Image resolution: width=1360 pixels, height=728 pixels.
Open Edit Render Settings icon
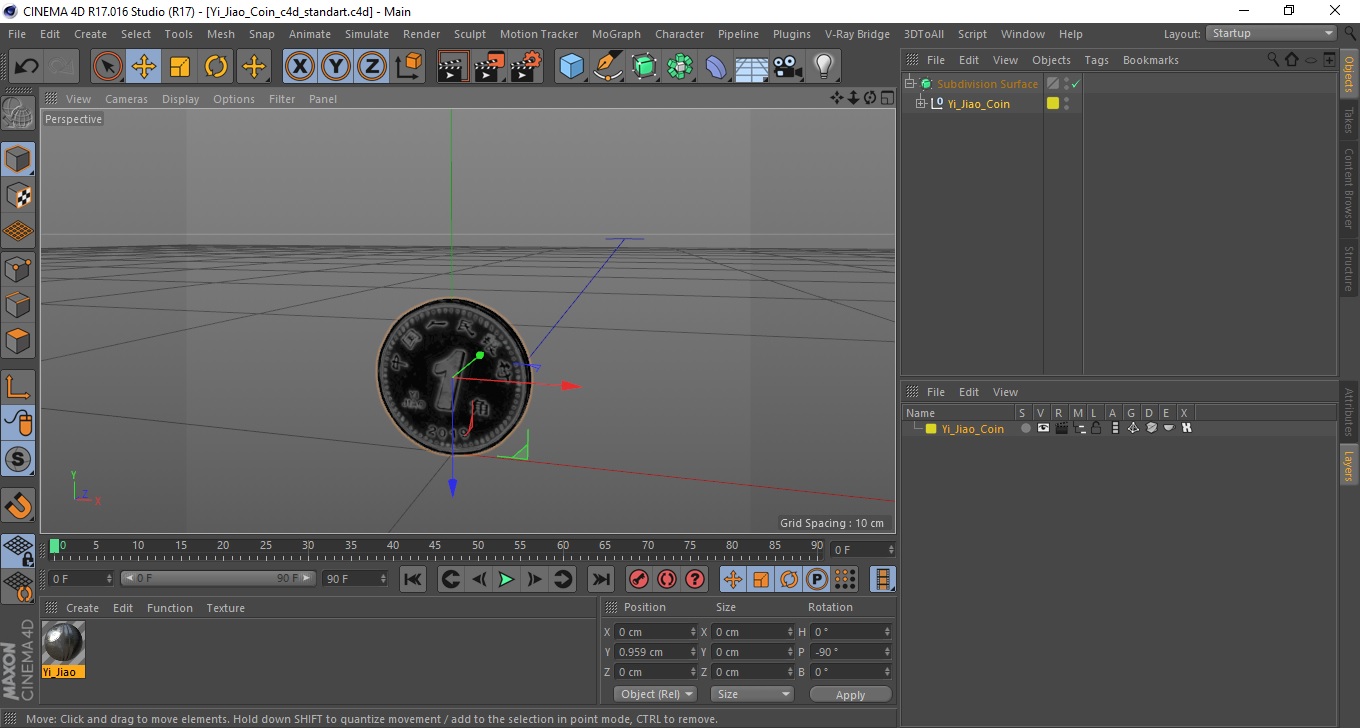(525, 67)
